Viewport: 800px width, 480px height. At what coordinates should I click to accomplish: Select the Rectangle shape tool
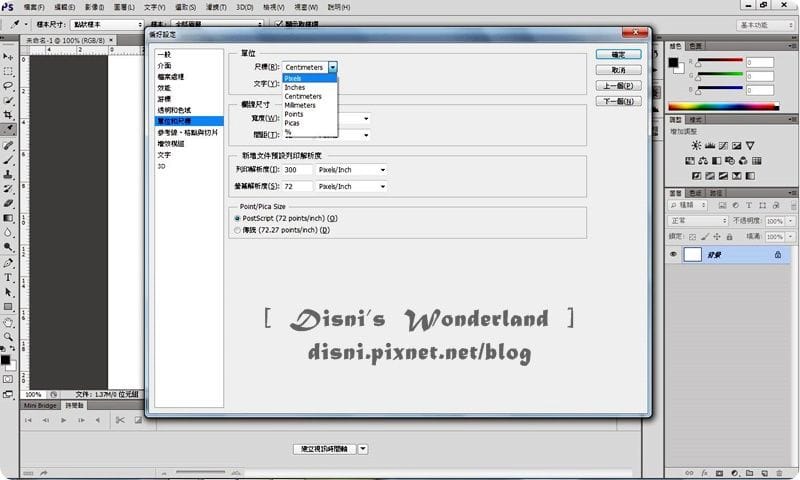pos(8,307)
